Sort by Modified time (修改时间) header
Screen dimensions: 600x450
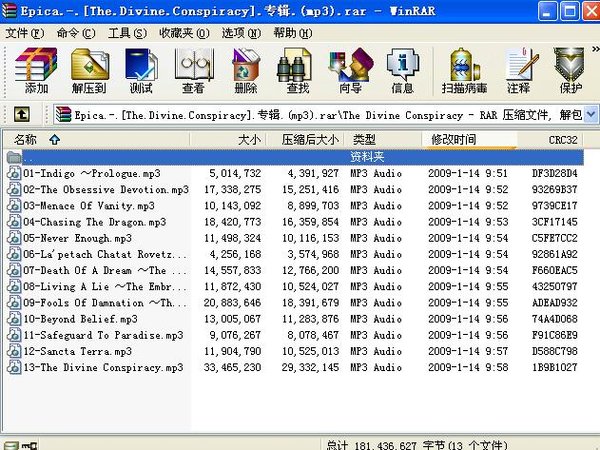(470, 140)
